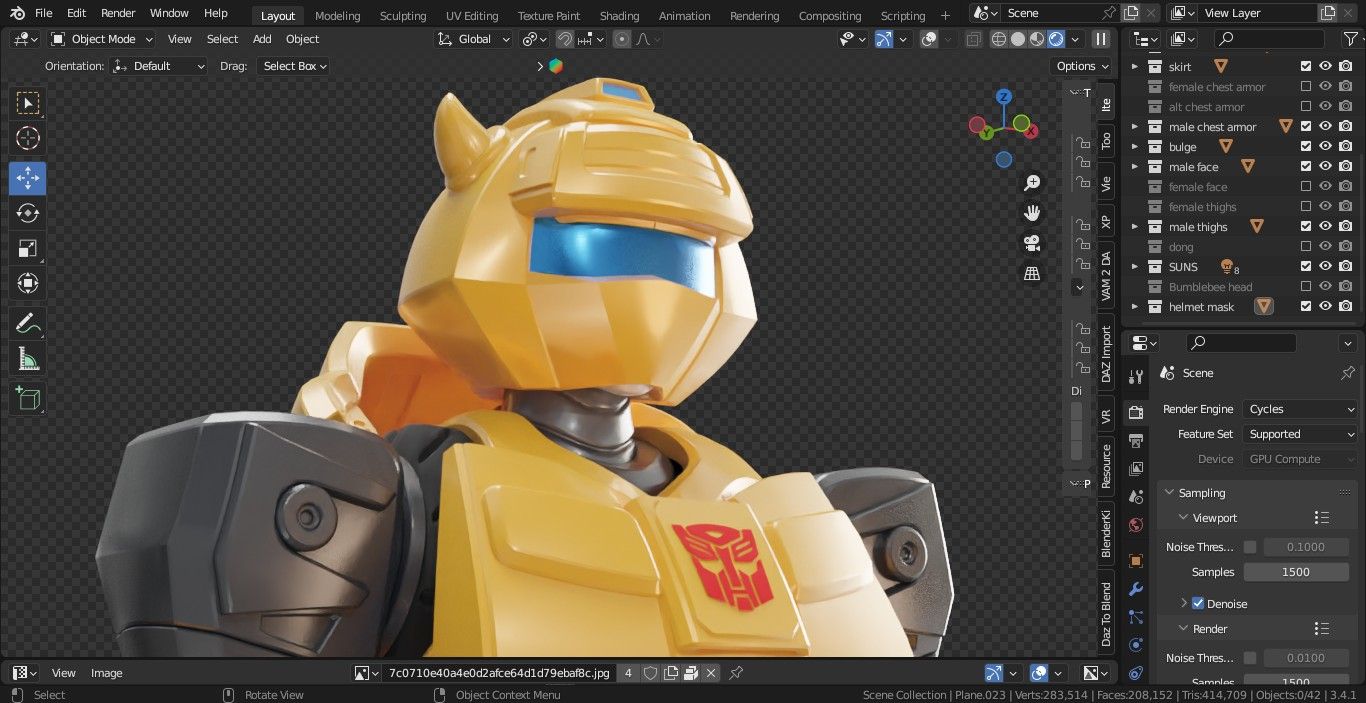Switch to wireframe viewport shading
This screenshot has width=1366, height=703.
coord(999,39)
